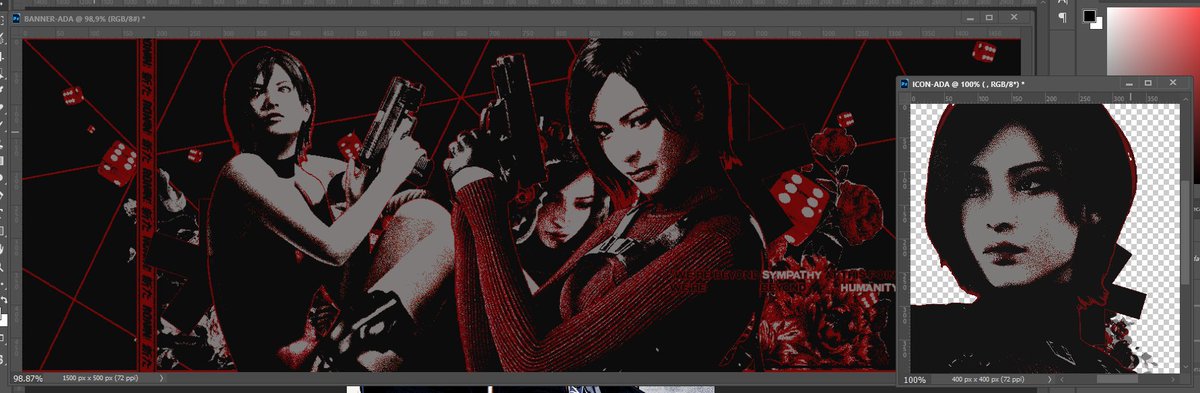Close the BANNER-ADA document window
The image size is (1200, 393).
pos(1014,17)
